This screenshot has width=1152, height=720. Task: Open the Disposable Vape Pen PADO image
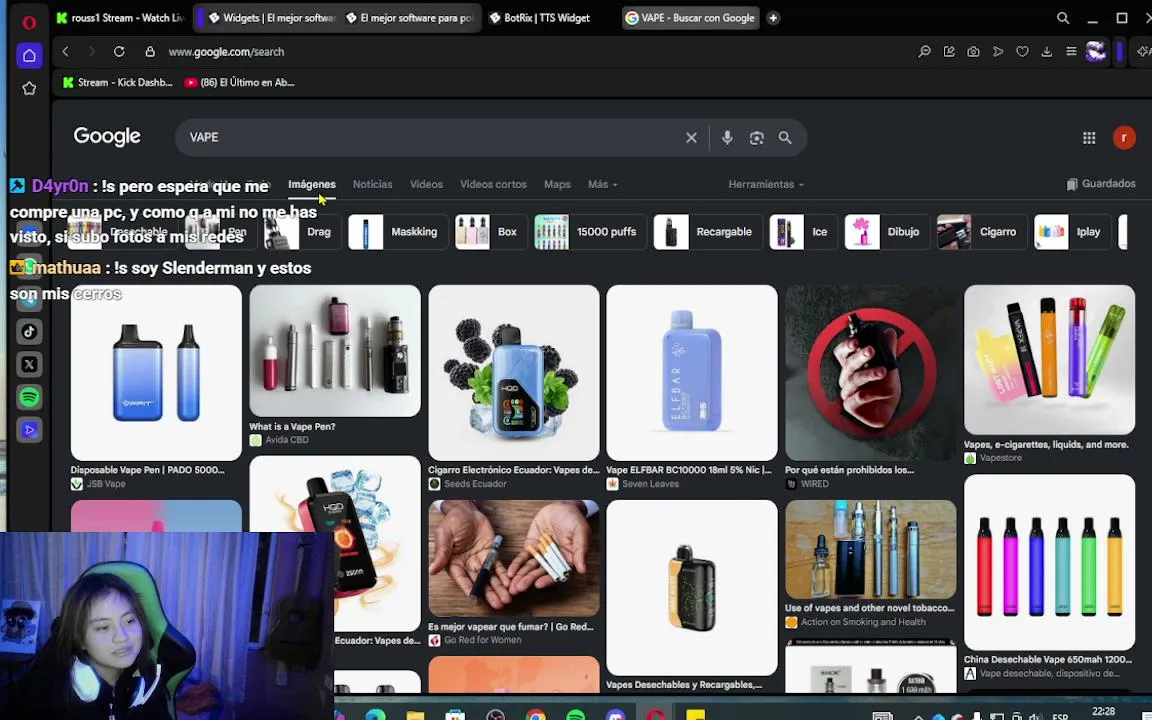[156, 372]
